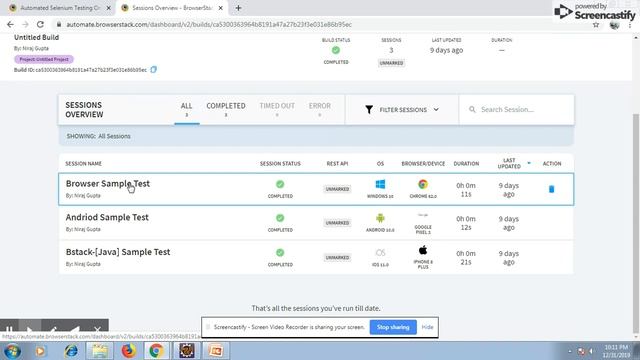Open the Andriod Sample Test session

pyautogui.click(x=107, y=217)
